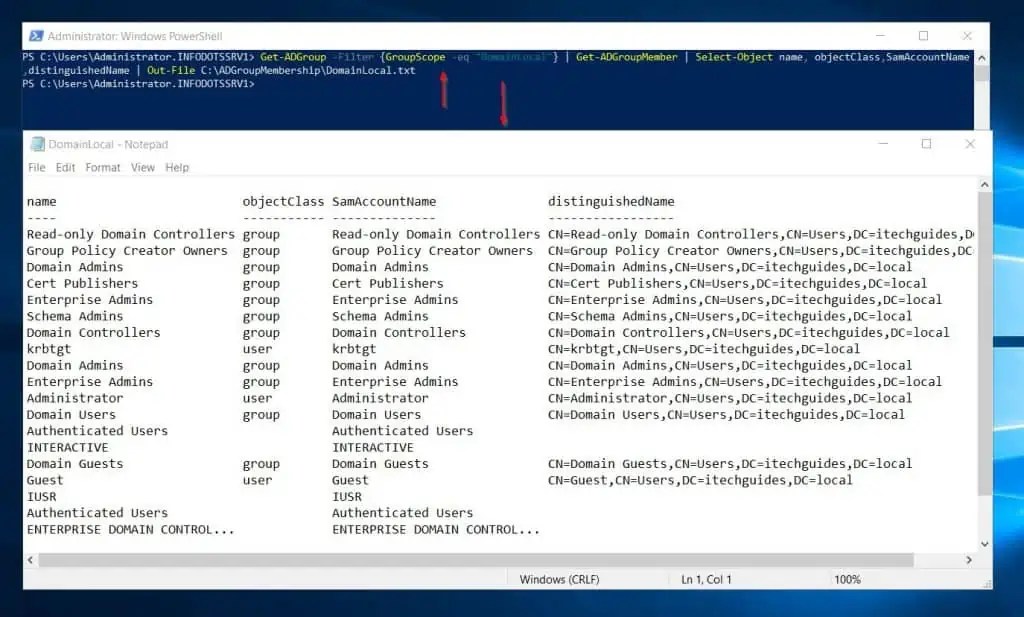1024x617 pixels.
Task: Open the File menu in Notepad
Action: coord(36,167)
